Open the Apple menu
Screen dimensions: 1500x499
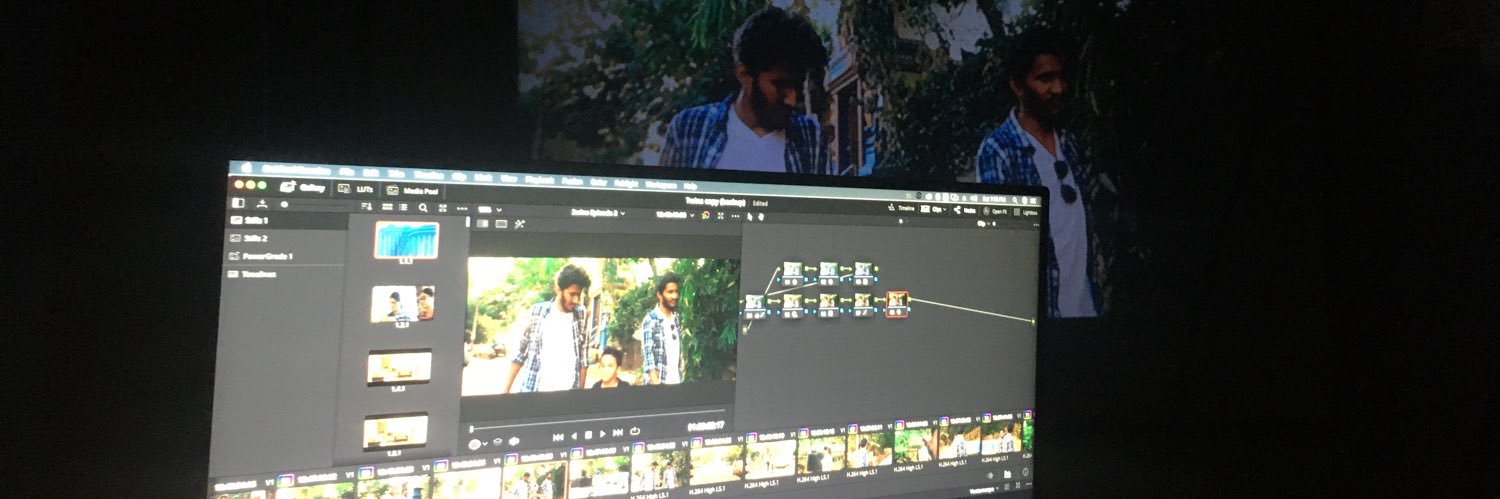(246, 168)
